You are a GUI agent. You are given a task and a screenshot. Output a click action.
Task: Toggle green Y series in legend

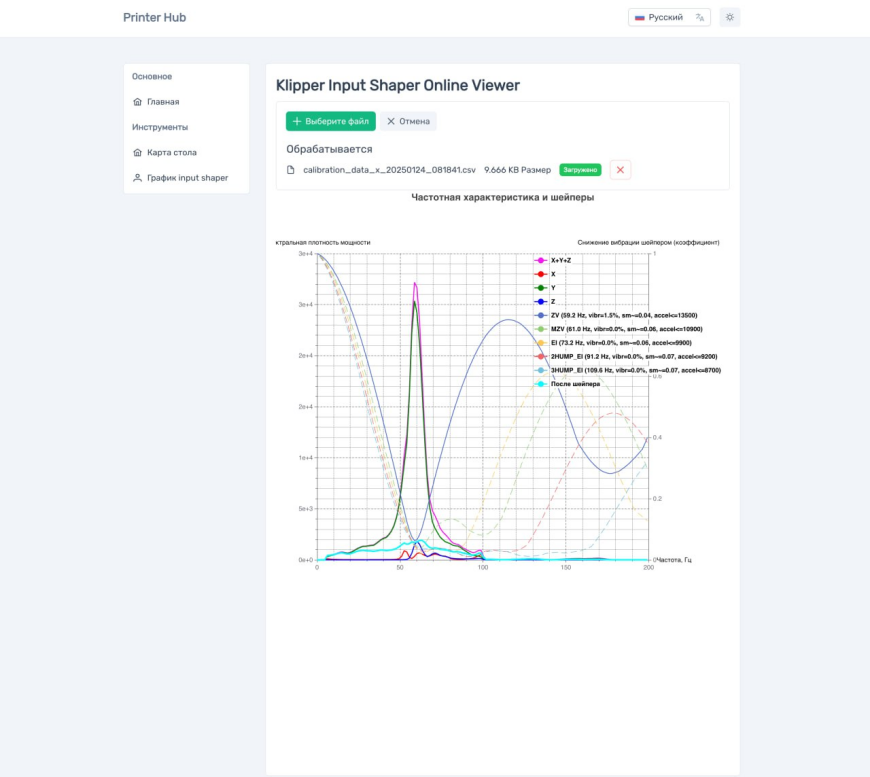[545, 288]
